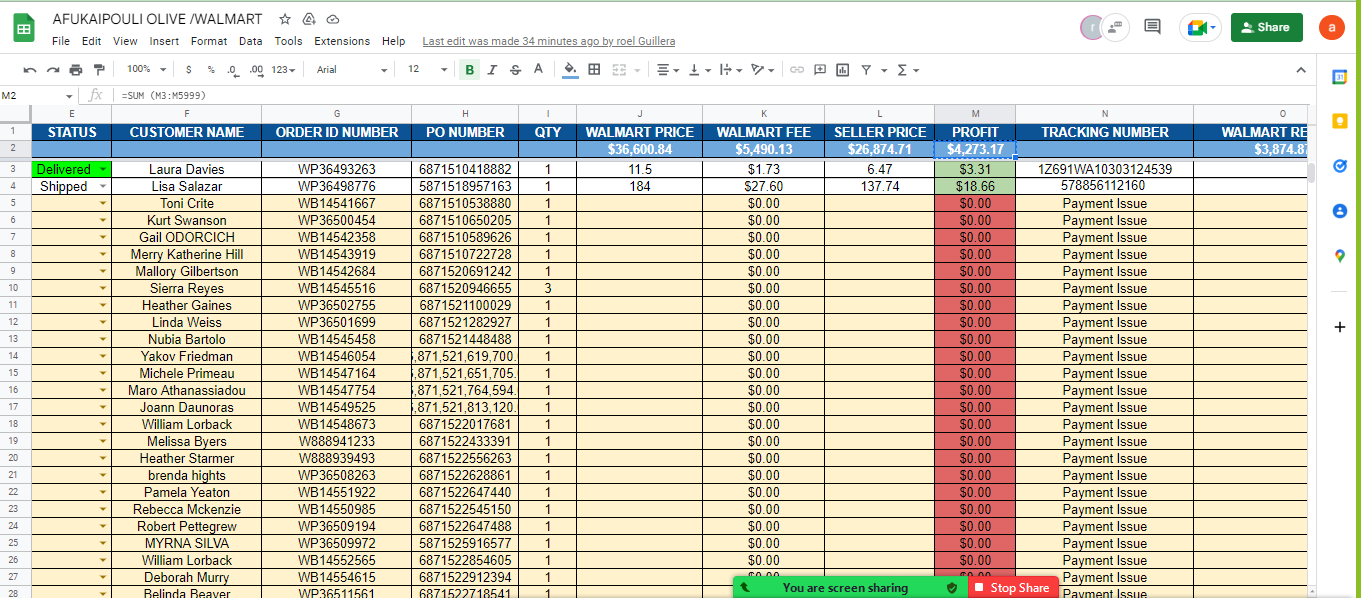
Task: Open the last edit history link
Action: [549, 41]
